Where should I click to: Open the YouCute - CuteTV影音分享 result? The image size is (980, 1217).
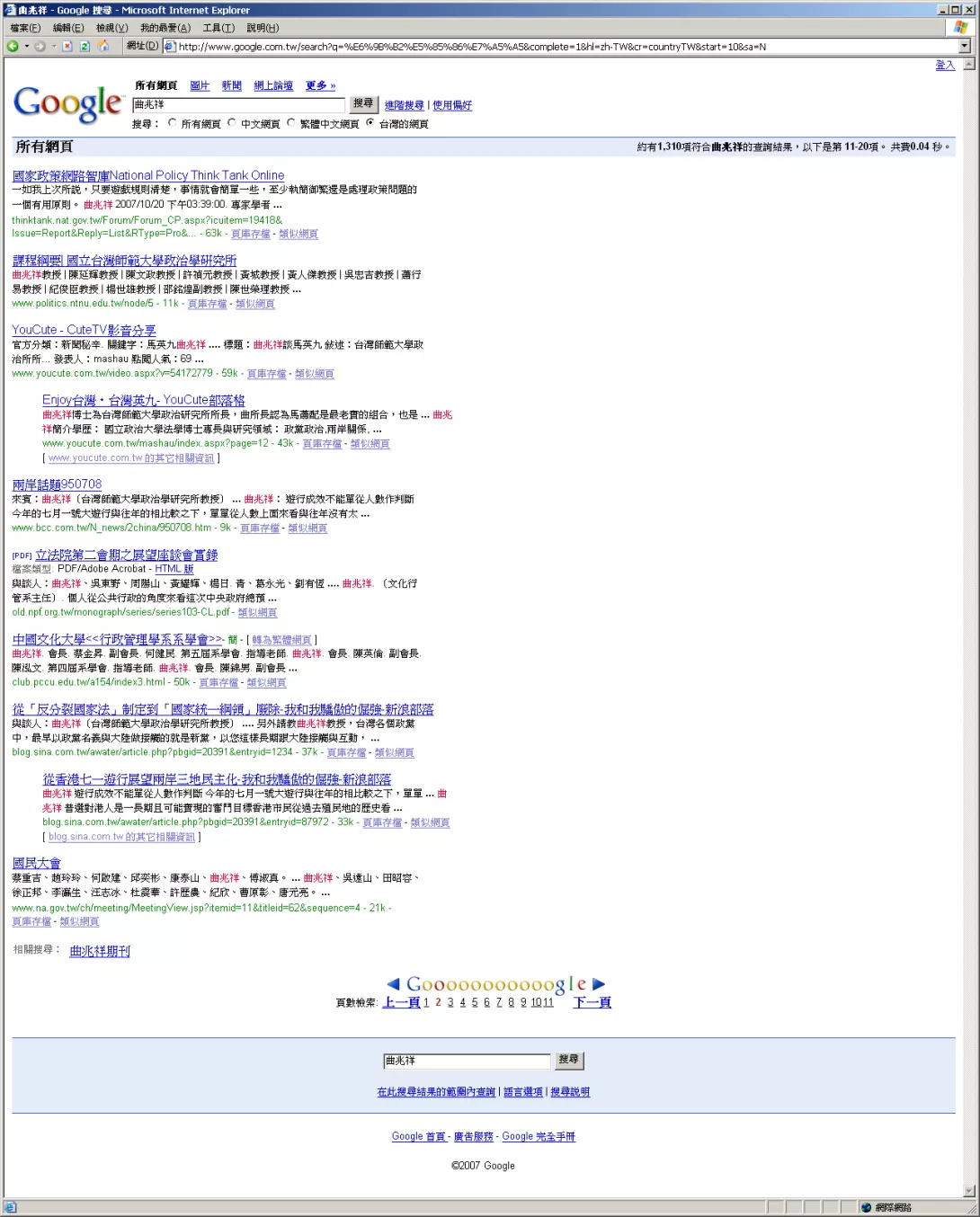tap(85, 330)
